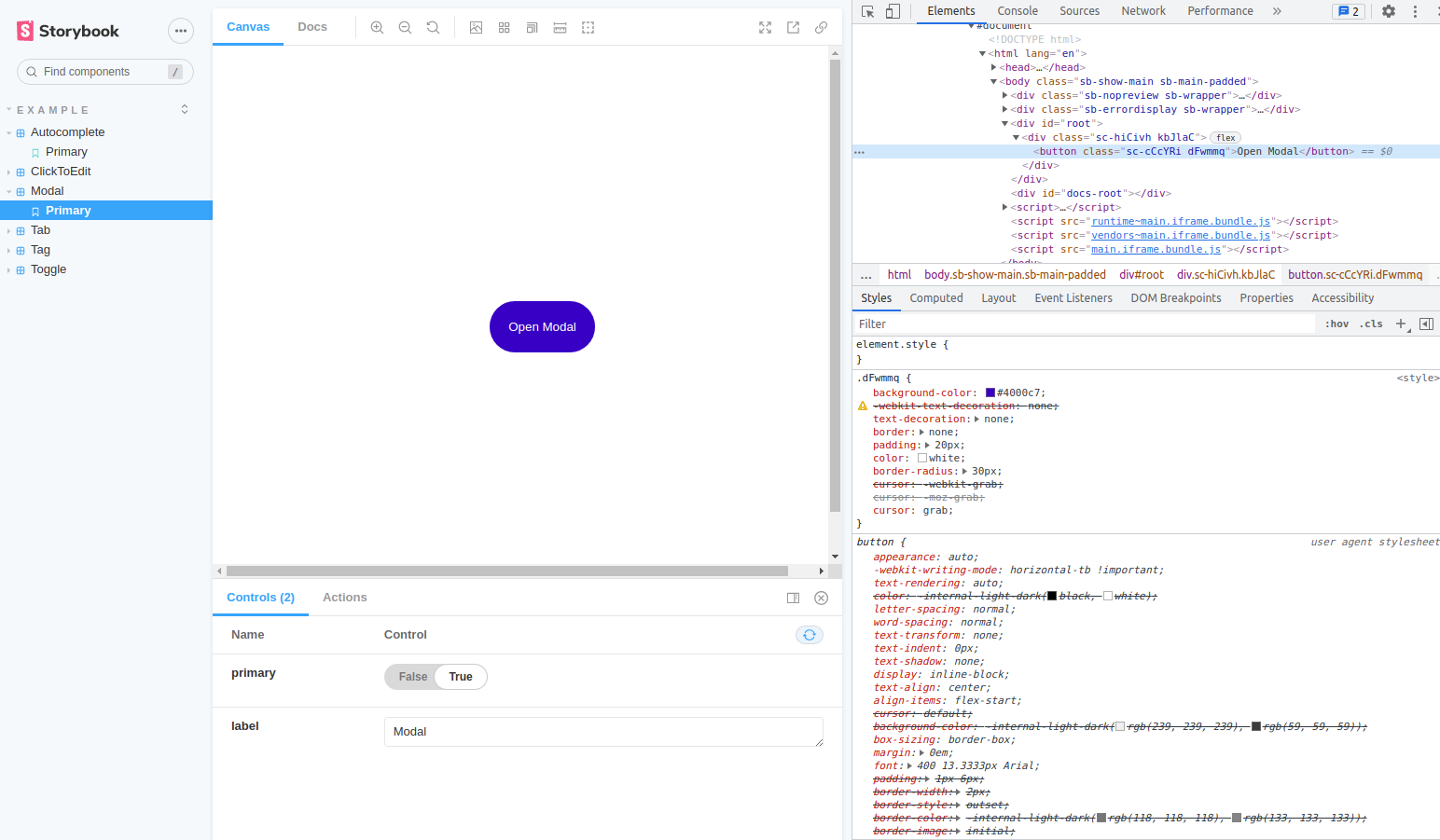Select Autocomplete Primary story

pos(66,152)
